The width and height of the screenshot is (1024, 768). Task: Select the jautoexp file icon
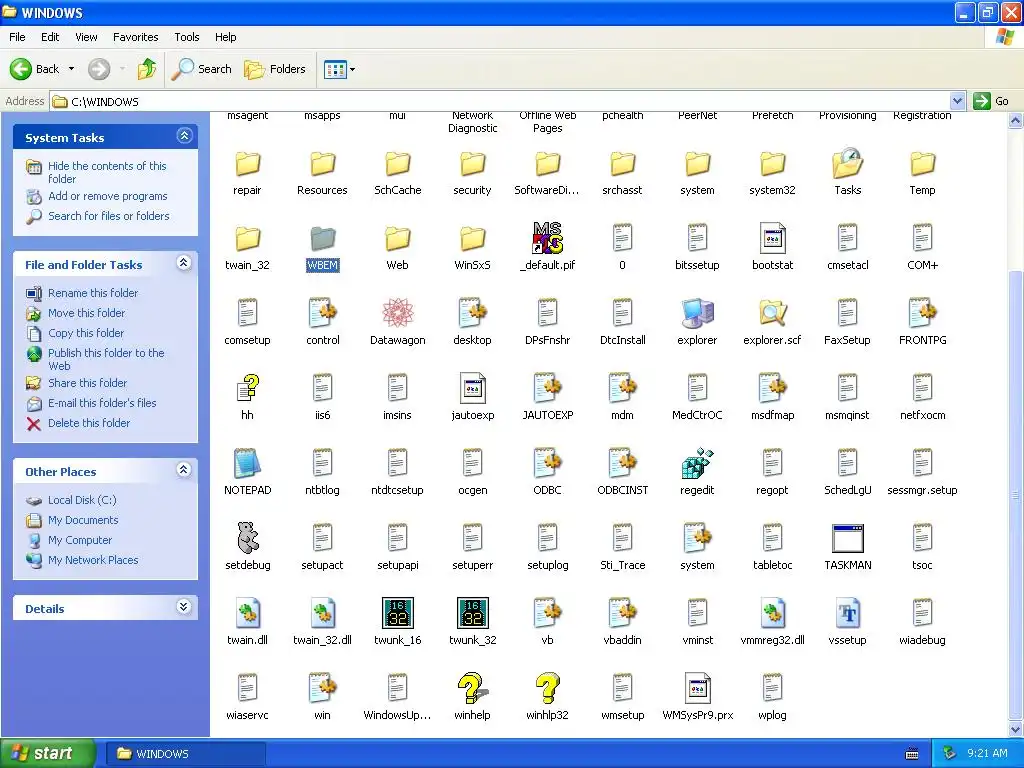[472, 388]
